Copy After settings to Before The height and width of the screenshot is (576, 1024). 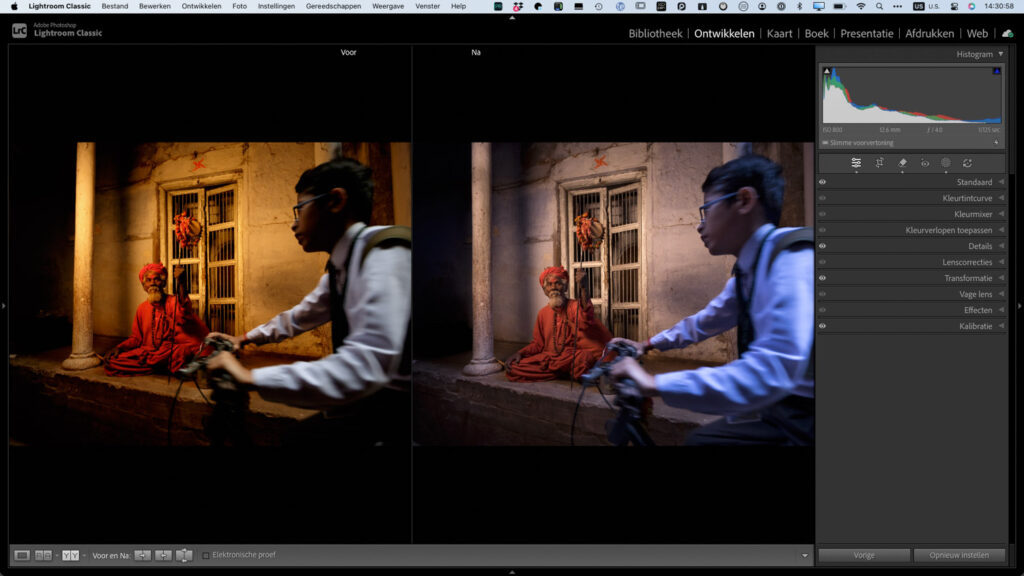(x=163, y=555)
